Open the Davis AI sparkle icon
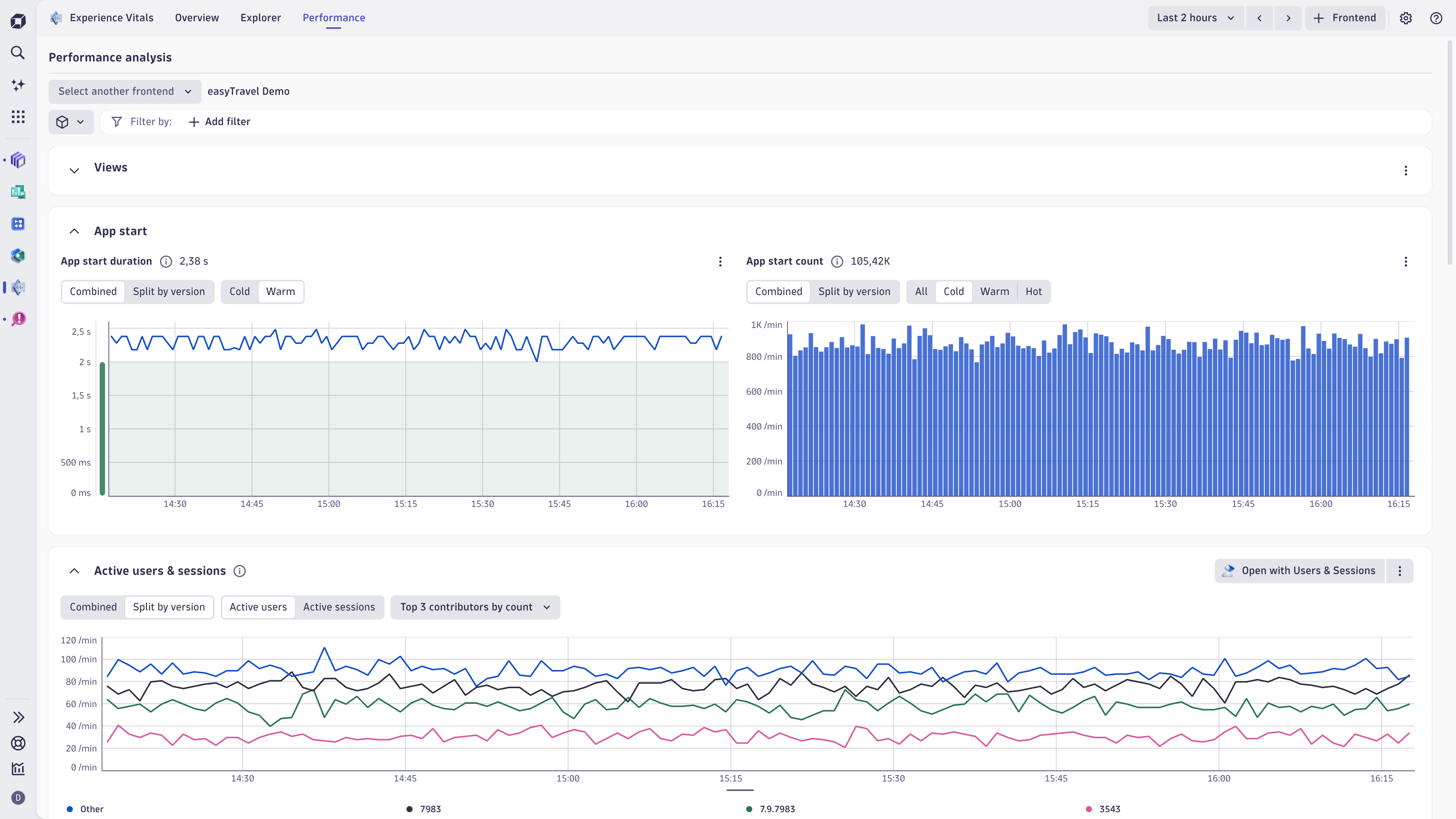Image resolution: width=1456 pixels, height=819 pixels. click(18, 85)
